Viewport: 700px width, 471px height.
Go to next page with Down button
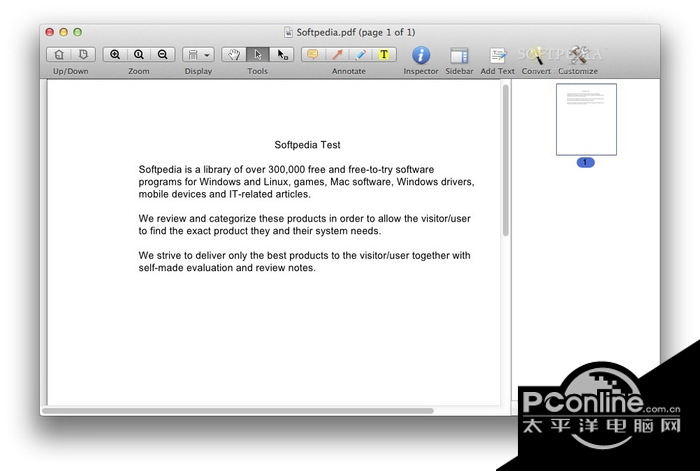(x=83, y=54)
